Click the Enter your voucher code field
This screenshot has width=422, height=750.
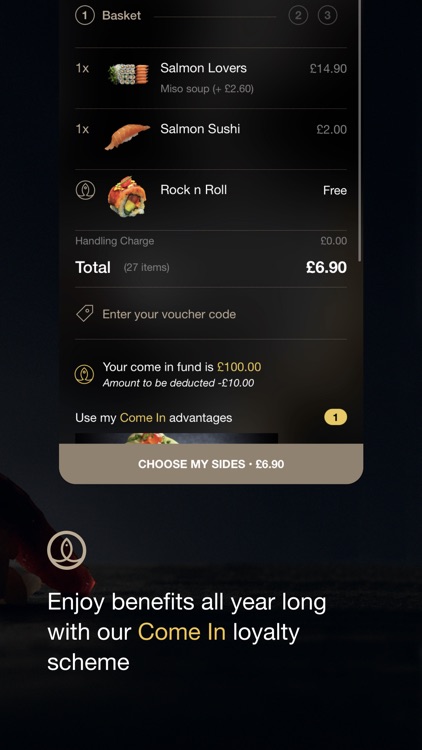pyautogui.click(x=211, y=314)
